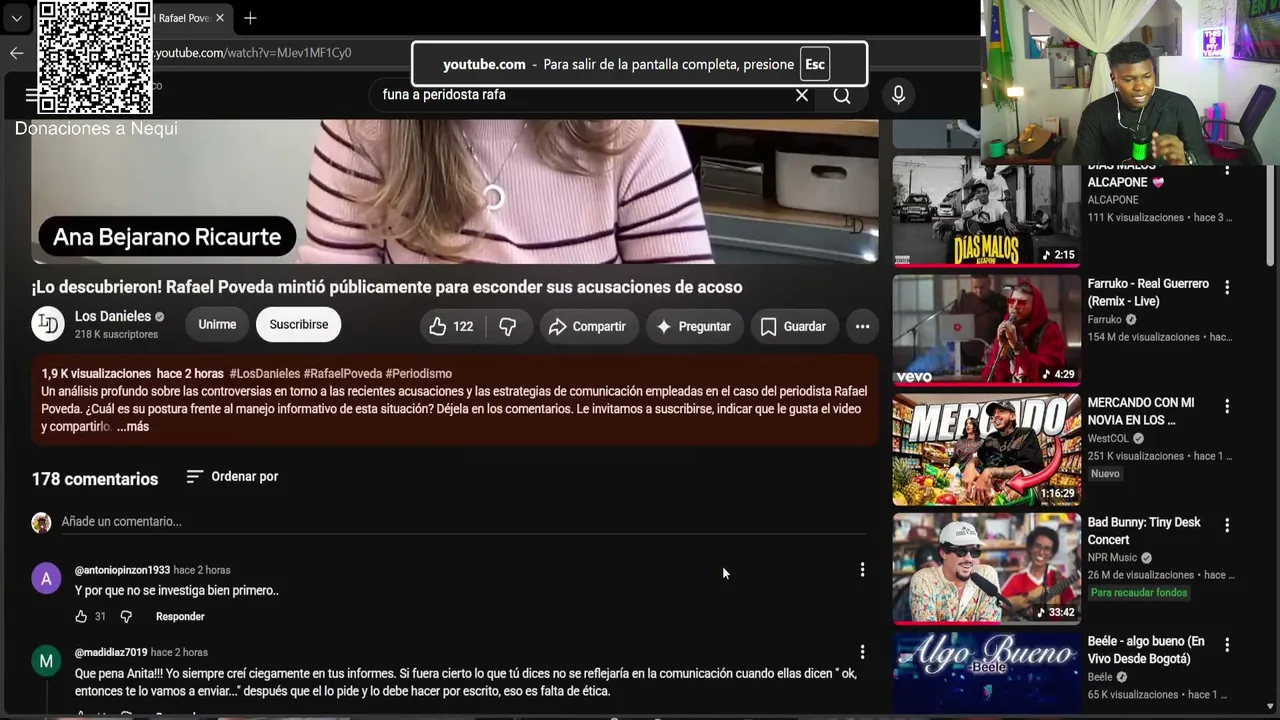Reply to @antoniopinzon1933 with Responder
1280x720 pixels.
[x=180, y=616]
